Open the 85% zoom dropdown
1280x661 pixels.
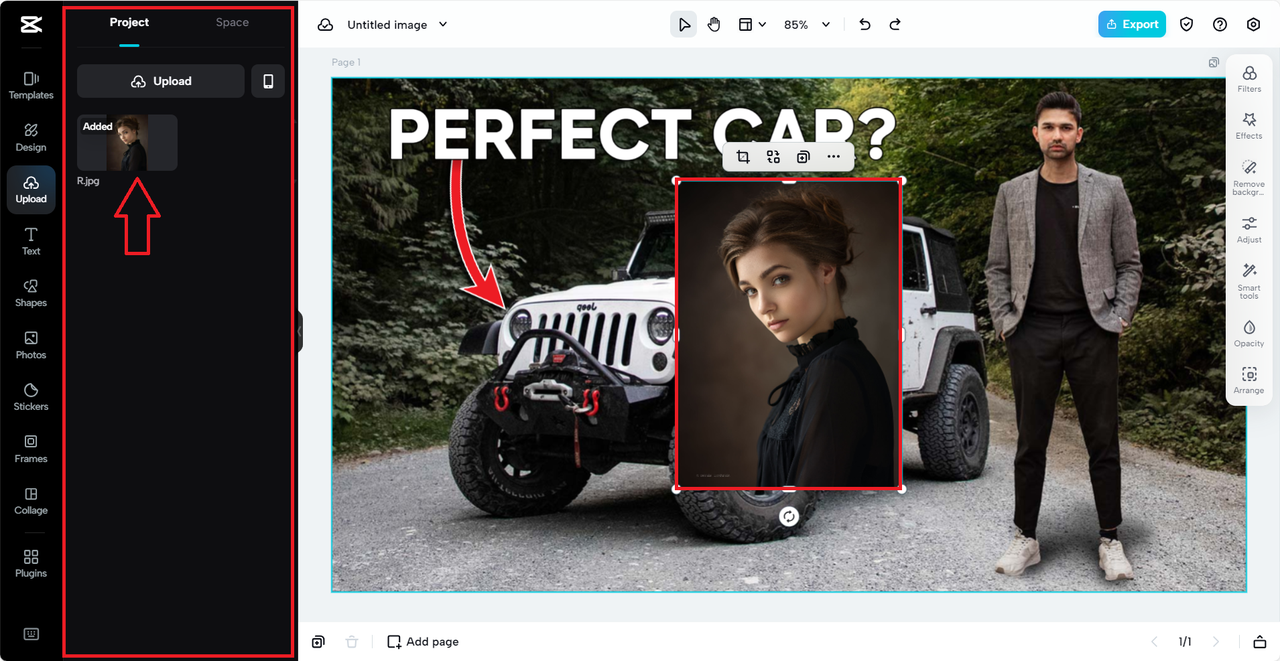point(807,25)
